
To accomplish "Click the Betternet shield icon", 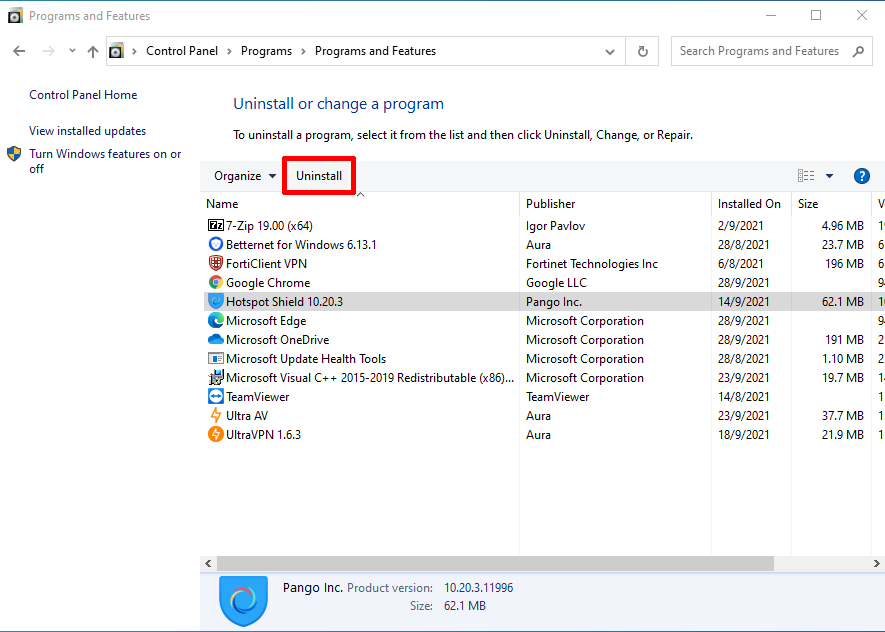I will tap(216, 244).
